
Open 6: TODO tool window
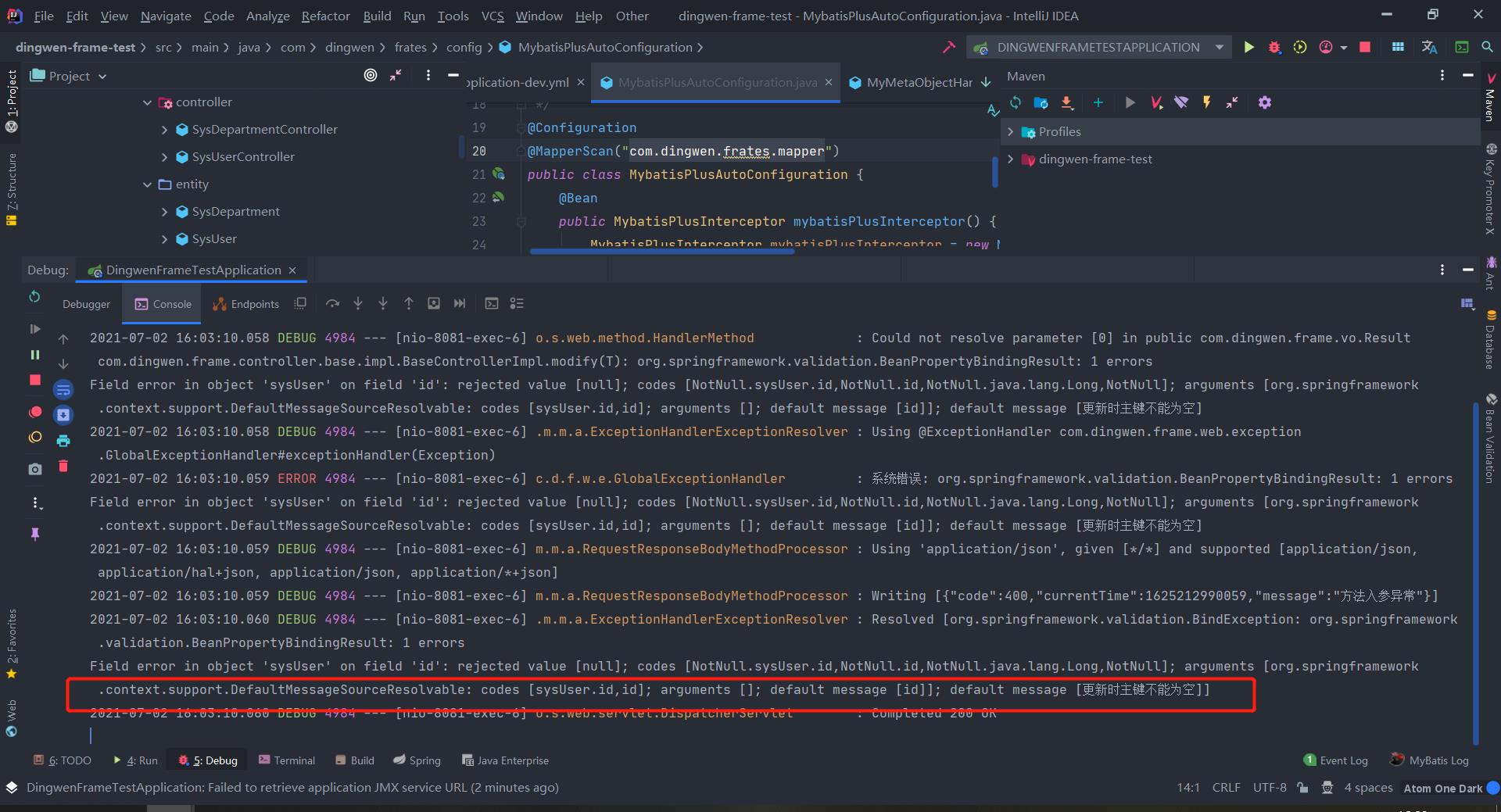click(63, 760)
